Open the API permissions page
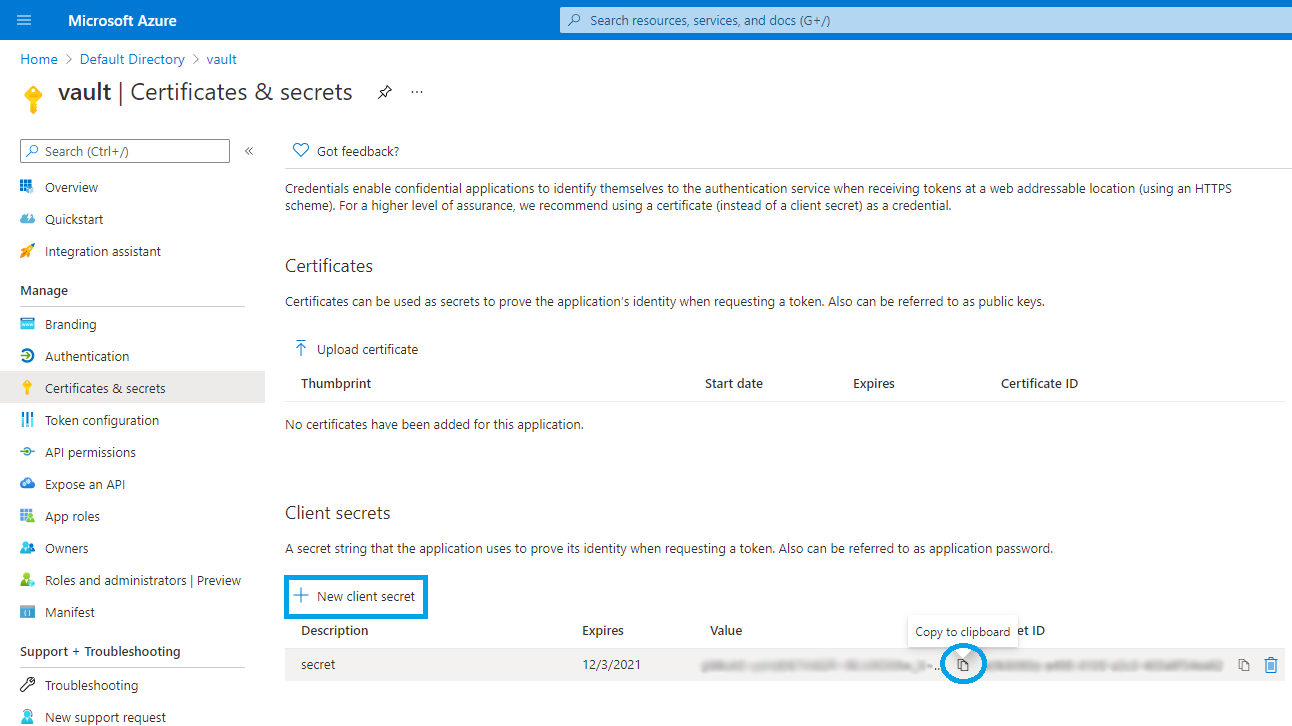The height and width of the screenshot is (726, 1292). [x=90, y=452]
